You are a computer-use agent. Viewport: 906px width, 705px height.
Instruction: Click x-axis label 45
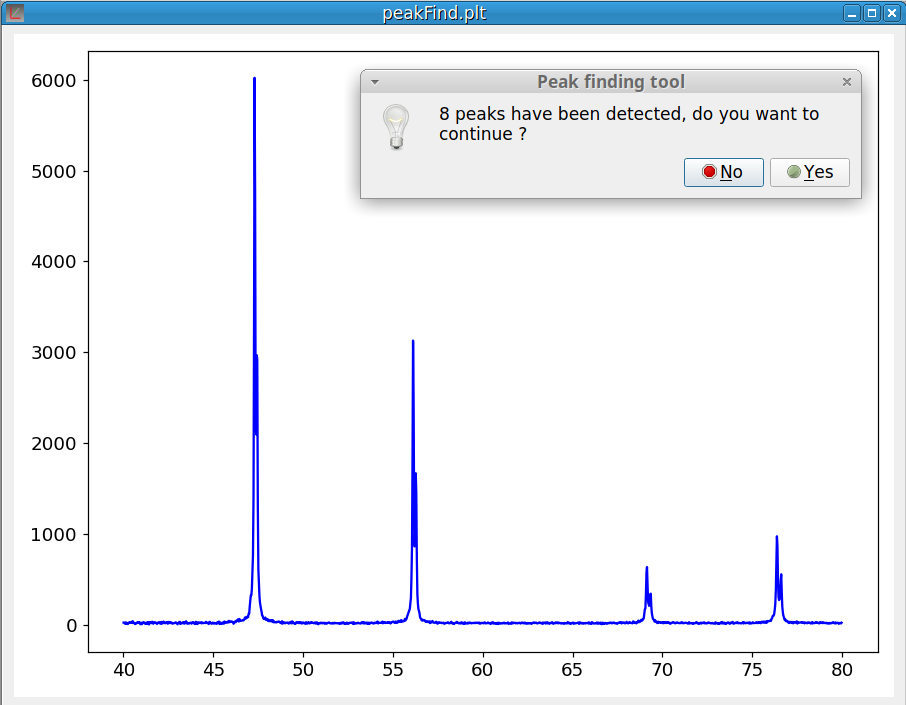tap(213, 670)
